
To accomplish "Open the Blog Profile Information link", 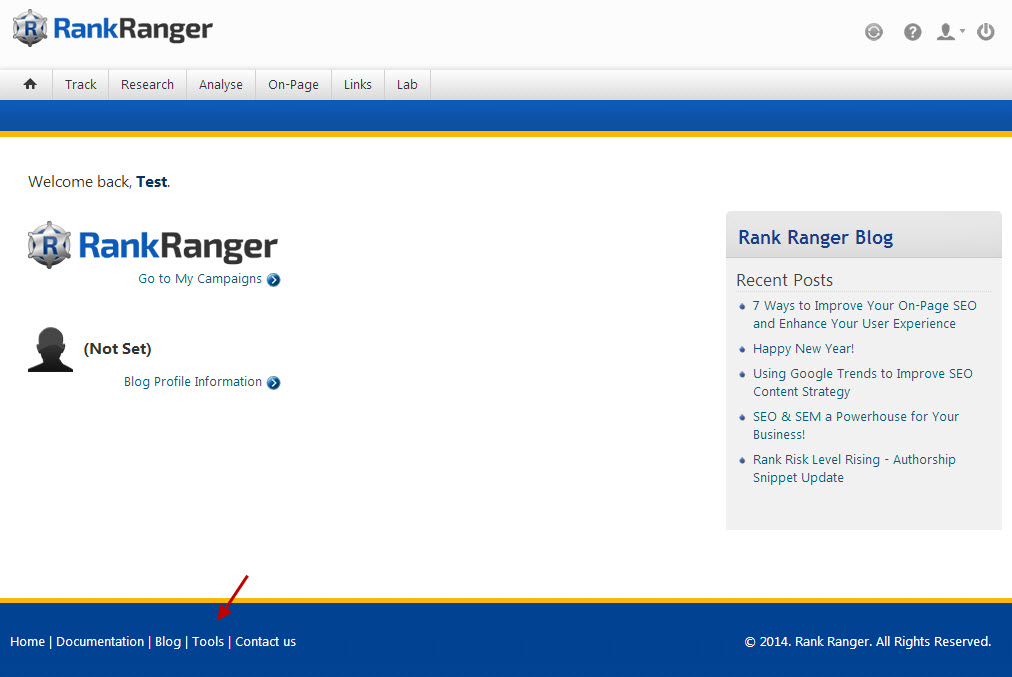I will click(193, 381).
